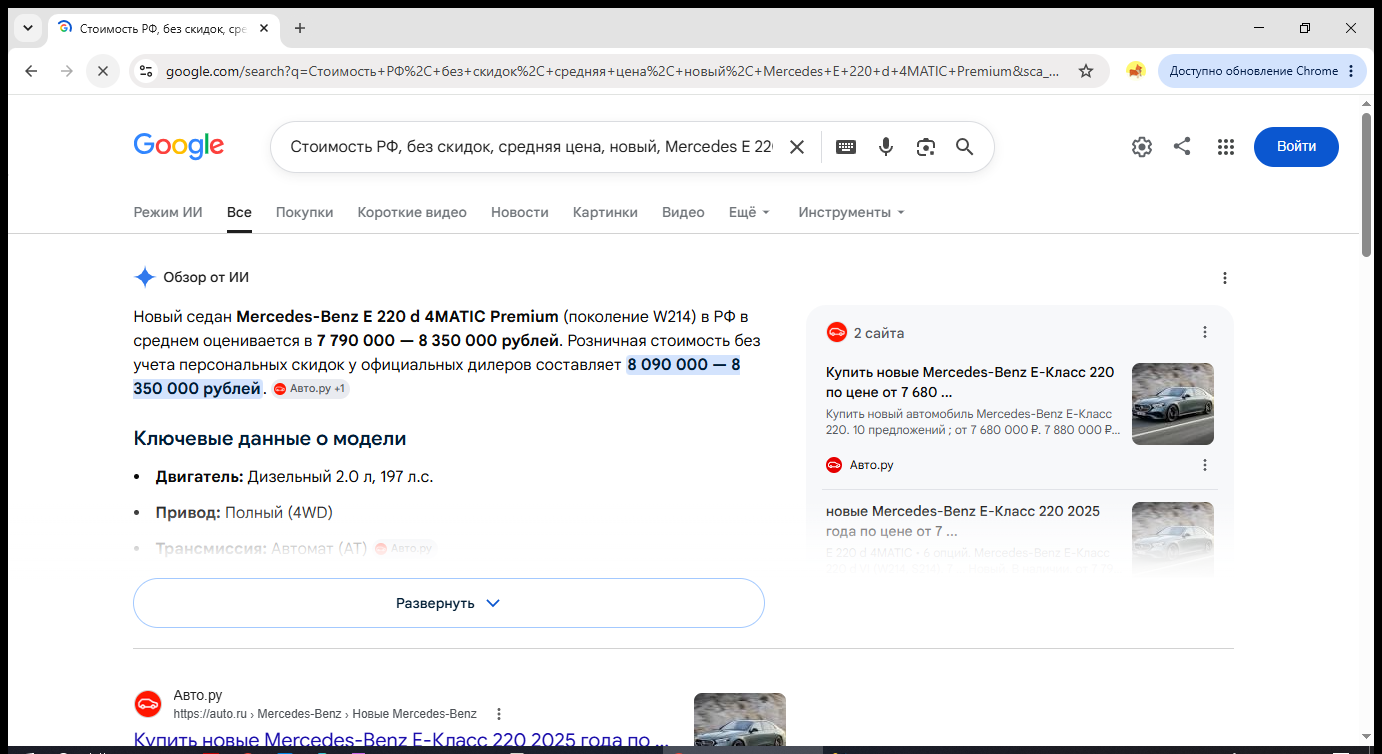Open a new browser tab
Image resolution: width=1382 pixels, height=754 pixels.
coord(300,28)
